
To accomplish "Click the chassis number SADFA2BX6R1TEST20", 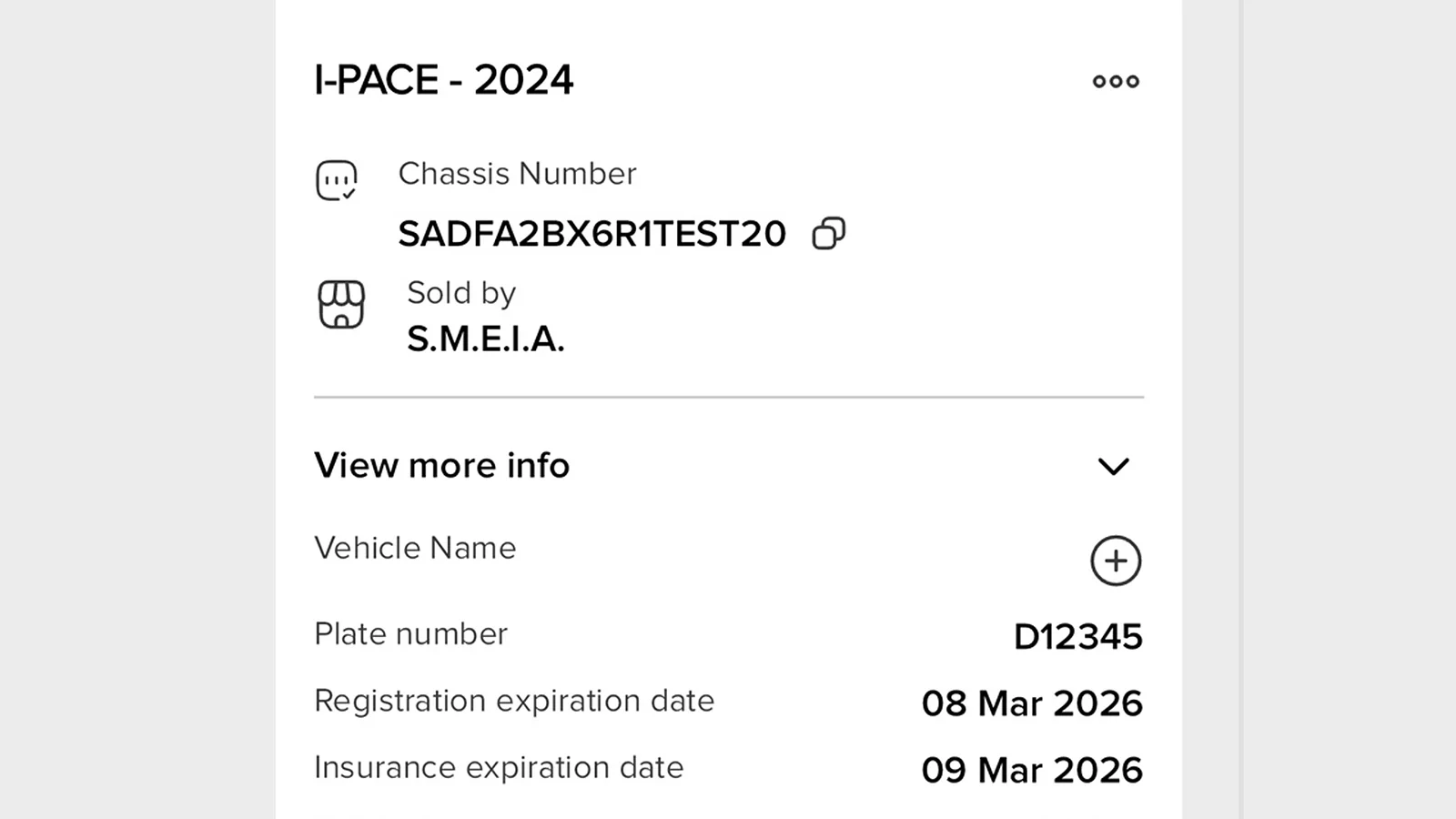I will pyautogui.click(x=593, y=234).
